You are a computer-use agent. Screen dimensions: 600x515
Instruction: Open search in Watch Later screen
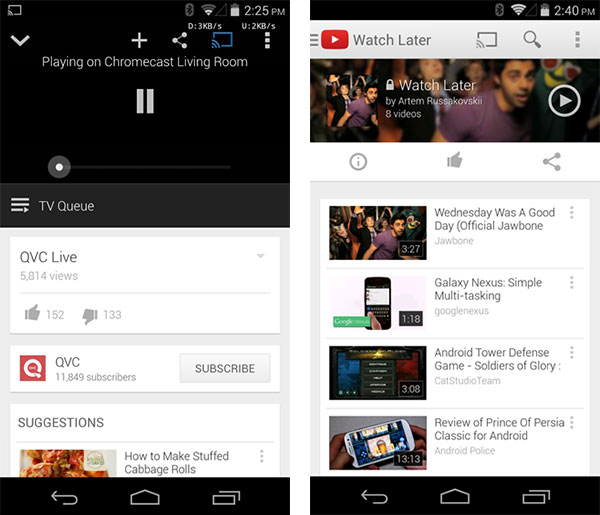tap(532, 39)
